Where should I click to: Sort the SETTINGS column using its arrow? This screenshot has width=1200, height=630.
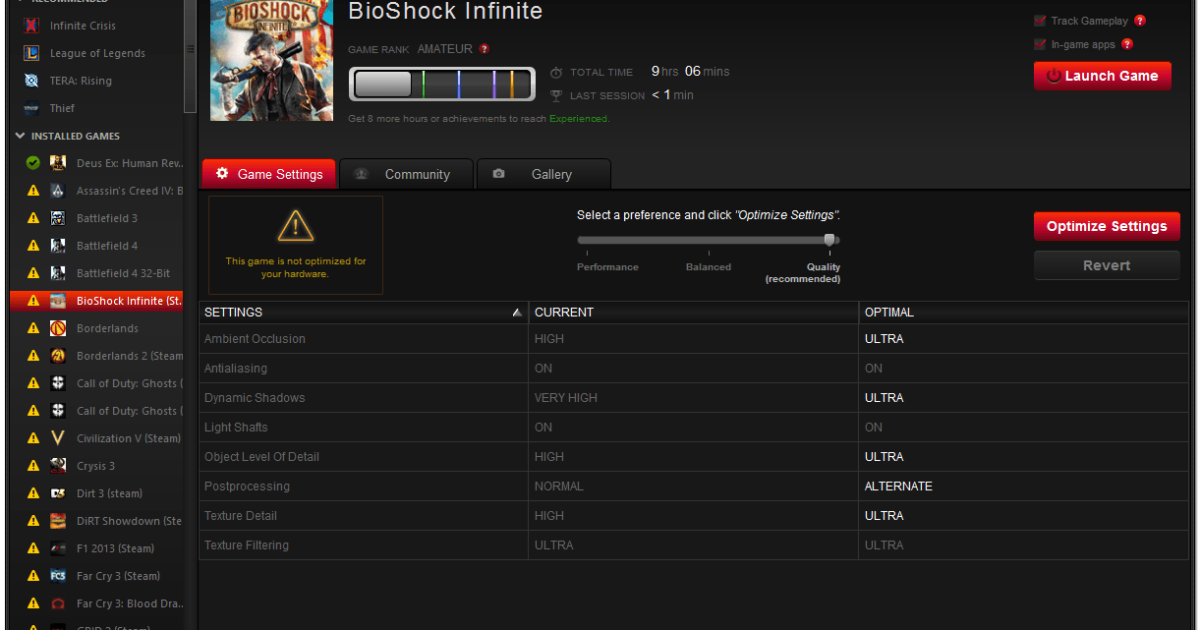pos(517,312)
